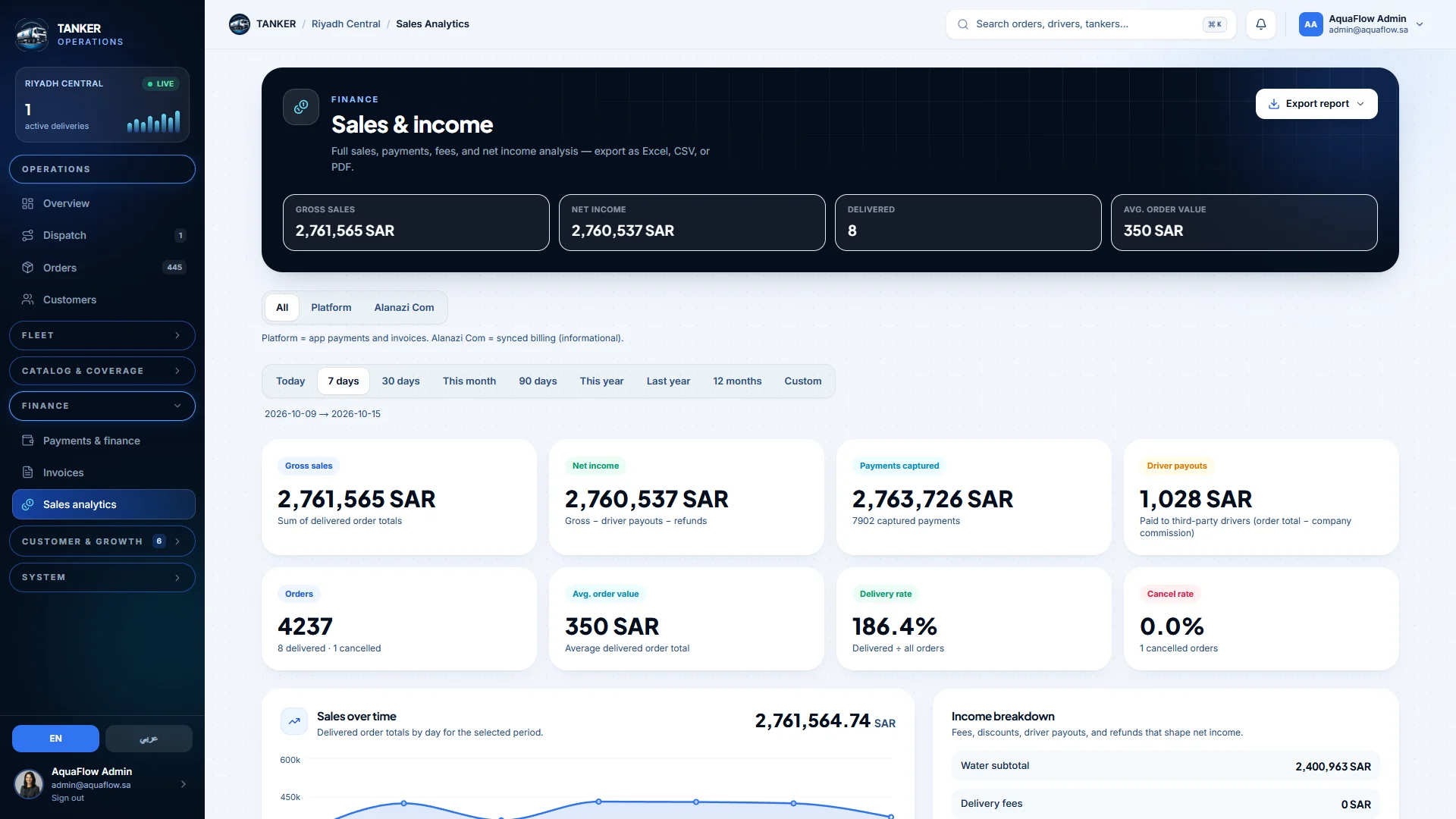
Task: Click the Payments & finance wallet icon
Action: (x=28, y=441)
